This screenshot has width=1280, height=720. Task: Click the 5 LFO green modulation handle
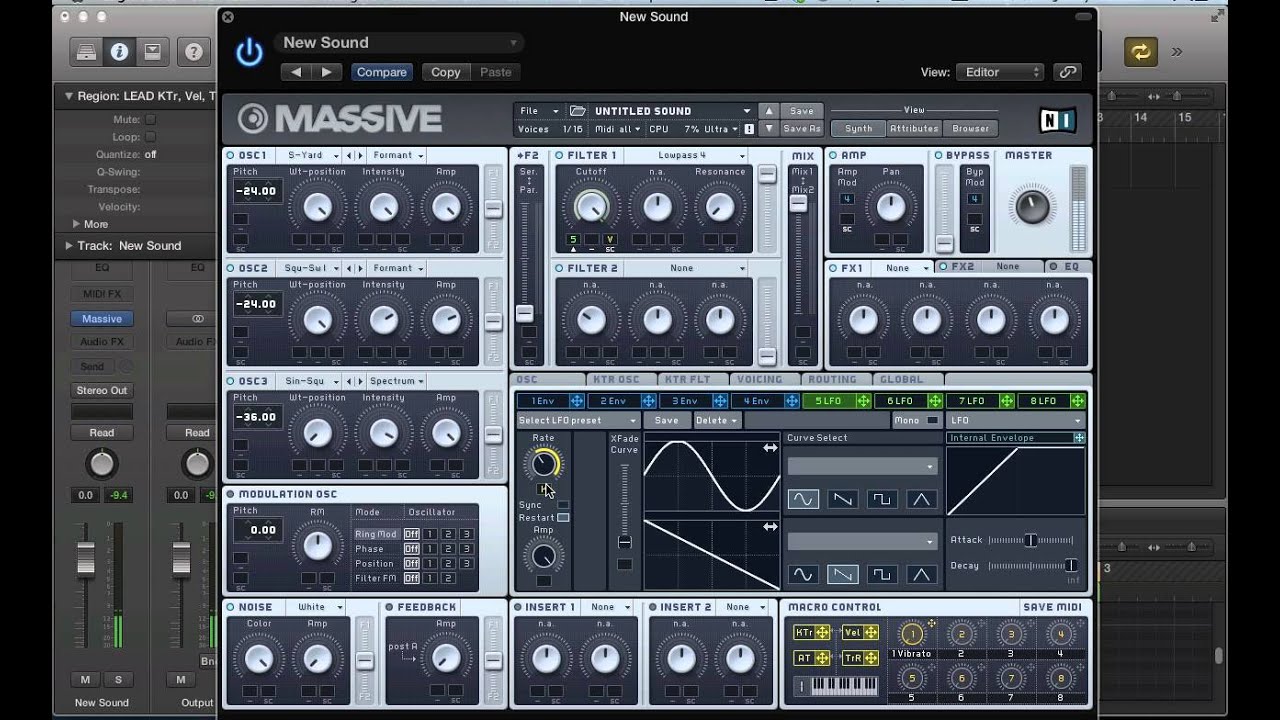point(862,401)
